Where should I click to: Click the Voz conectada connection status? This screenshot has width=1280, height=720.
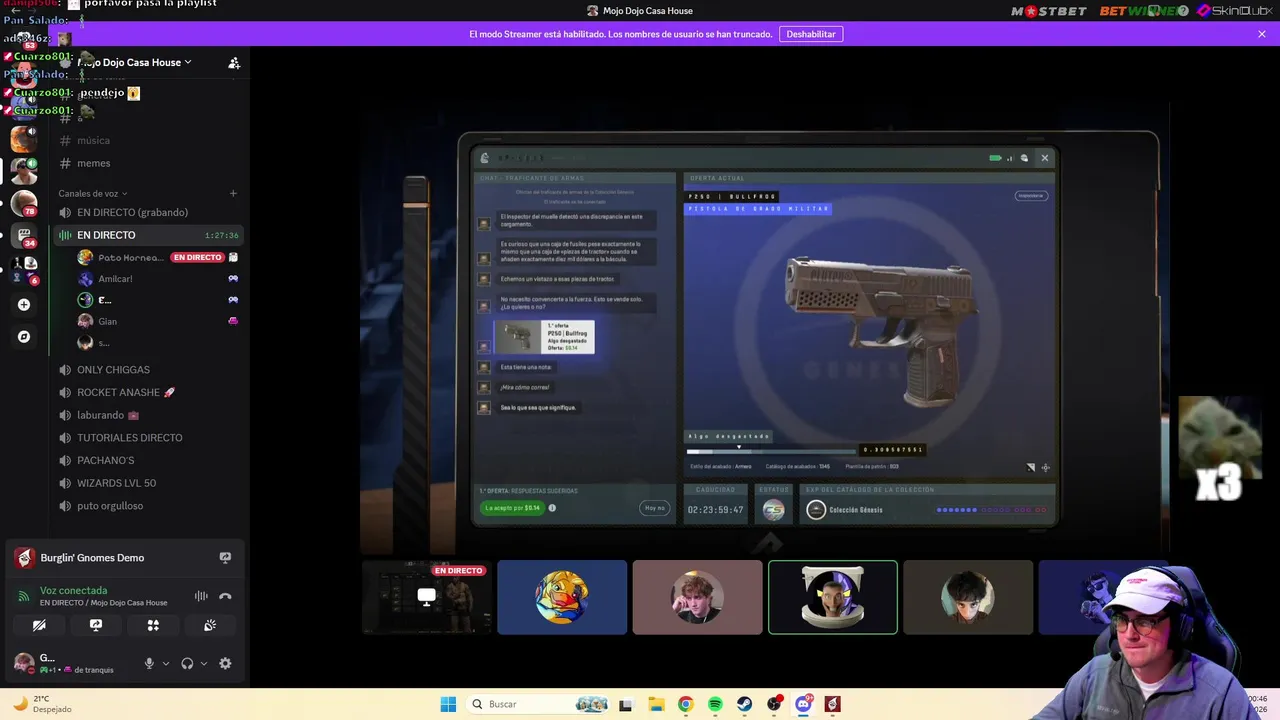(73, 591)
